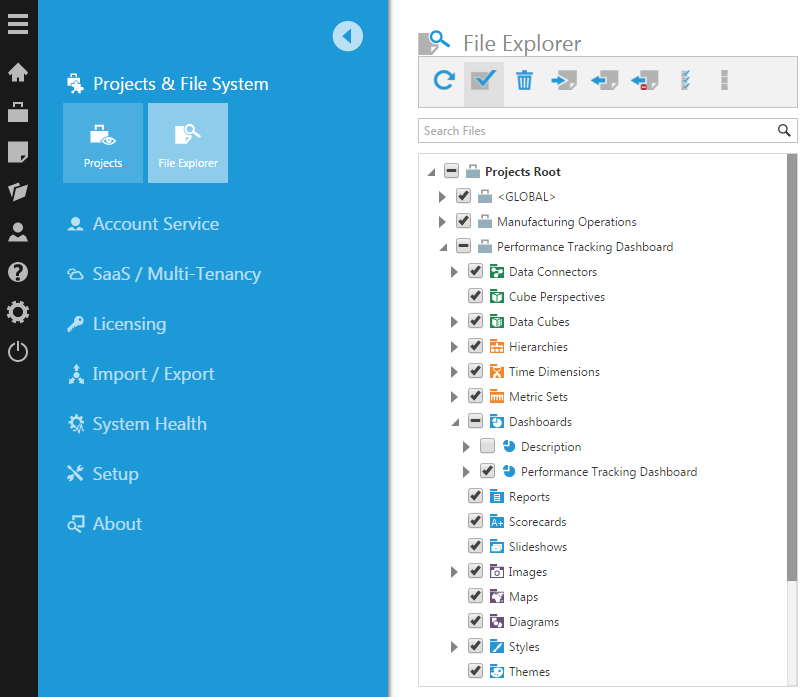Click the file tree vertical scrollbar

coord(792,368)
